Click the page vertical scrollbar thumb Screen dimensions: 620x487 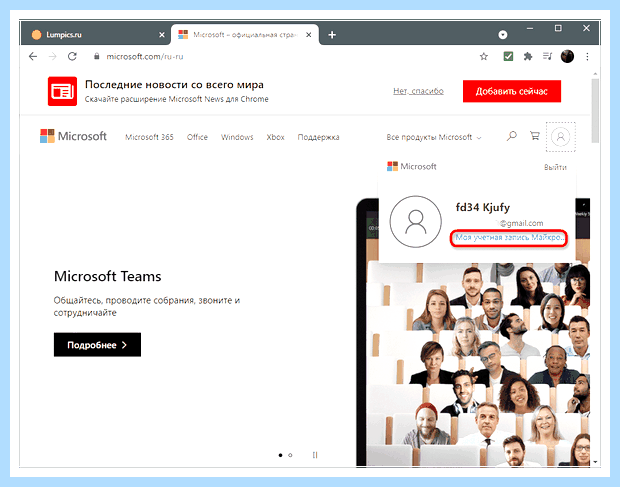coord(595,111)
